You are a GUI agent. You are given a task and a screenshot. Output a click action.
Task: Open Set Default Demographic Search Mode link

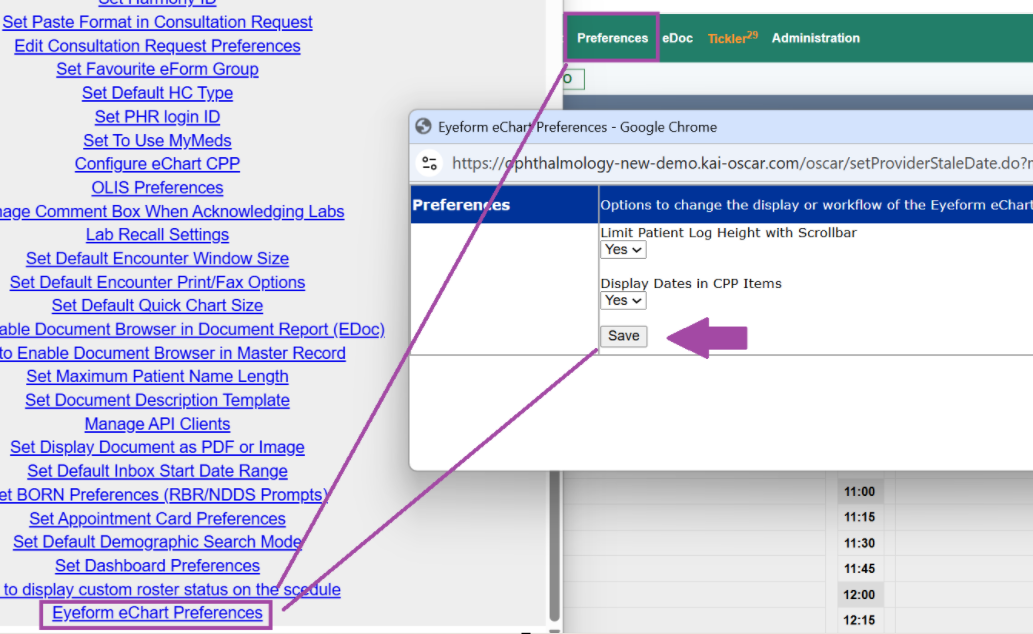157,542
